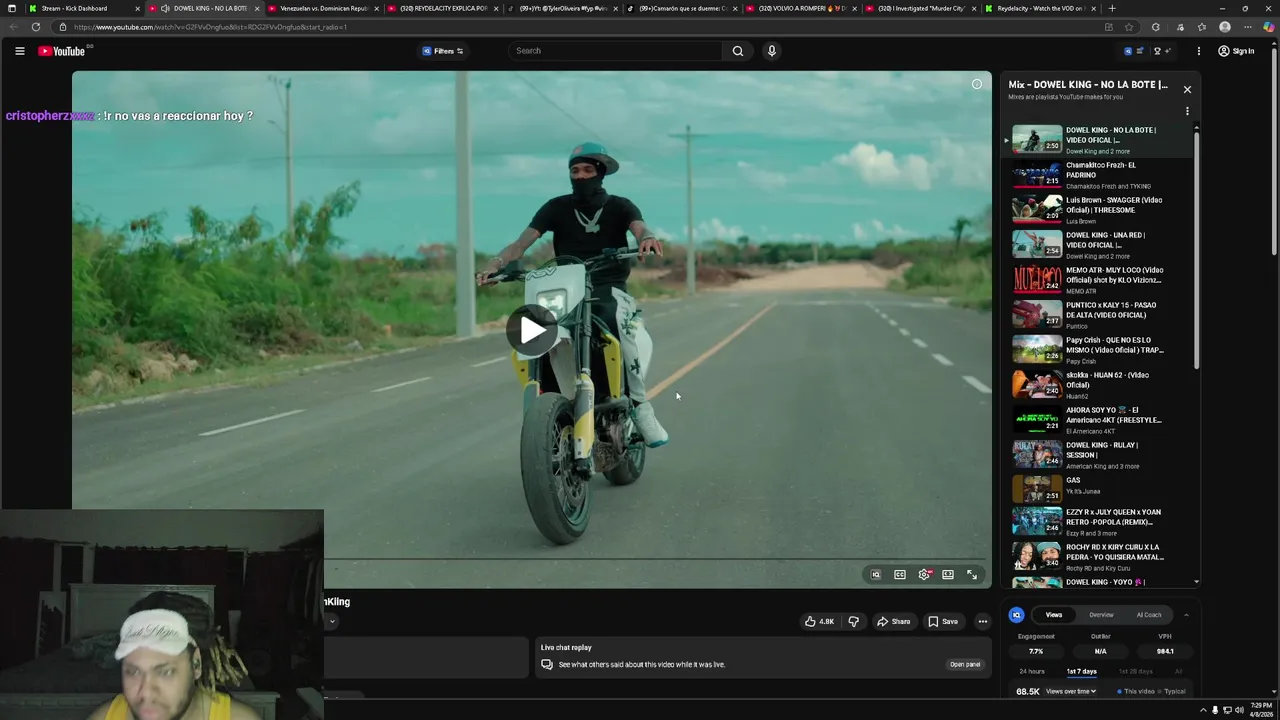Viewport: 1280px width, 720px height.
Task: Enter fullscreen on the video player
Action: (x=972, y=575)
